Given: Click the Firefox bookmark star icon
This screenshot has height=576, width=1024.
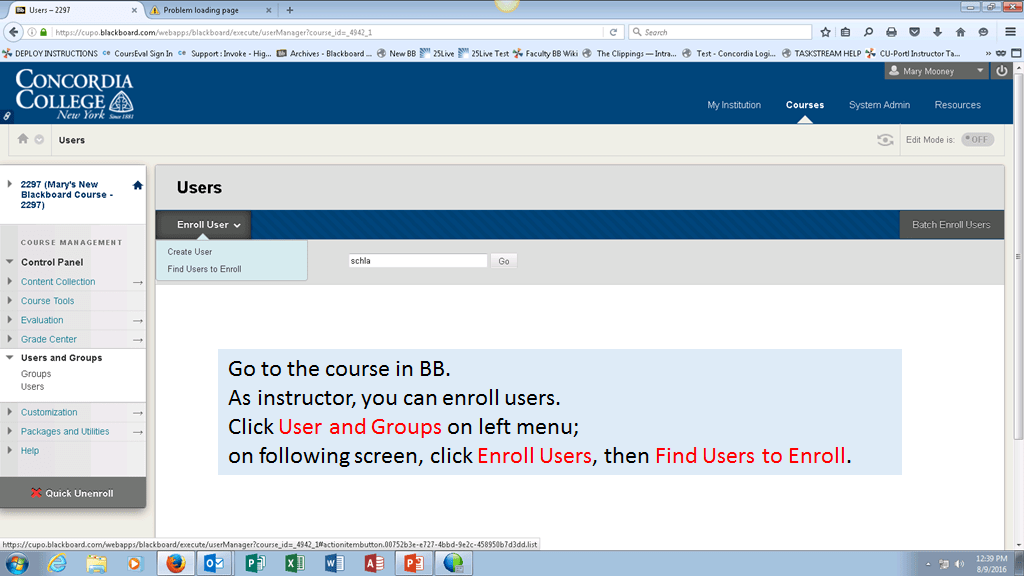Looking at the screenshot, I should pos(825,32).
